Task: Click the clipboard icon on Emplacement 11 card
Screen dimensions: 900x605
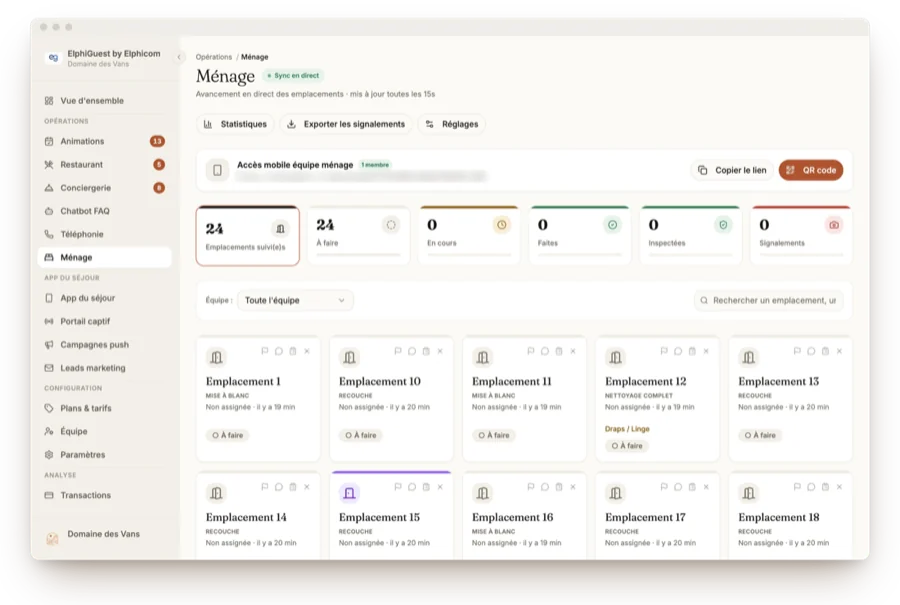Action: tap(558, 351)
